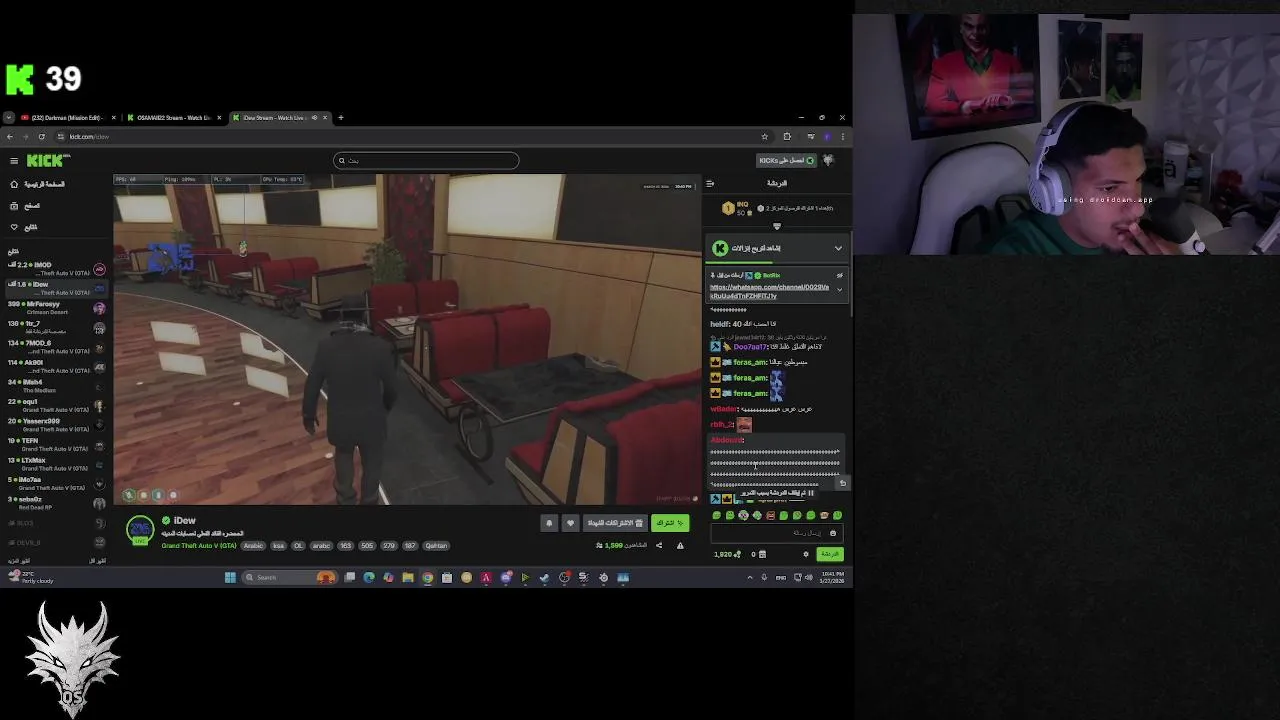Toggle stream notifications bell button
This screenshot has width=1280, height=720.
pos(549,523)
